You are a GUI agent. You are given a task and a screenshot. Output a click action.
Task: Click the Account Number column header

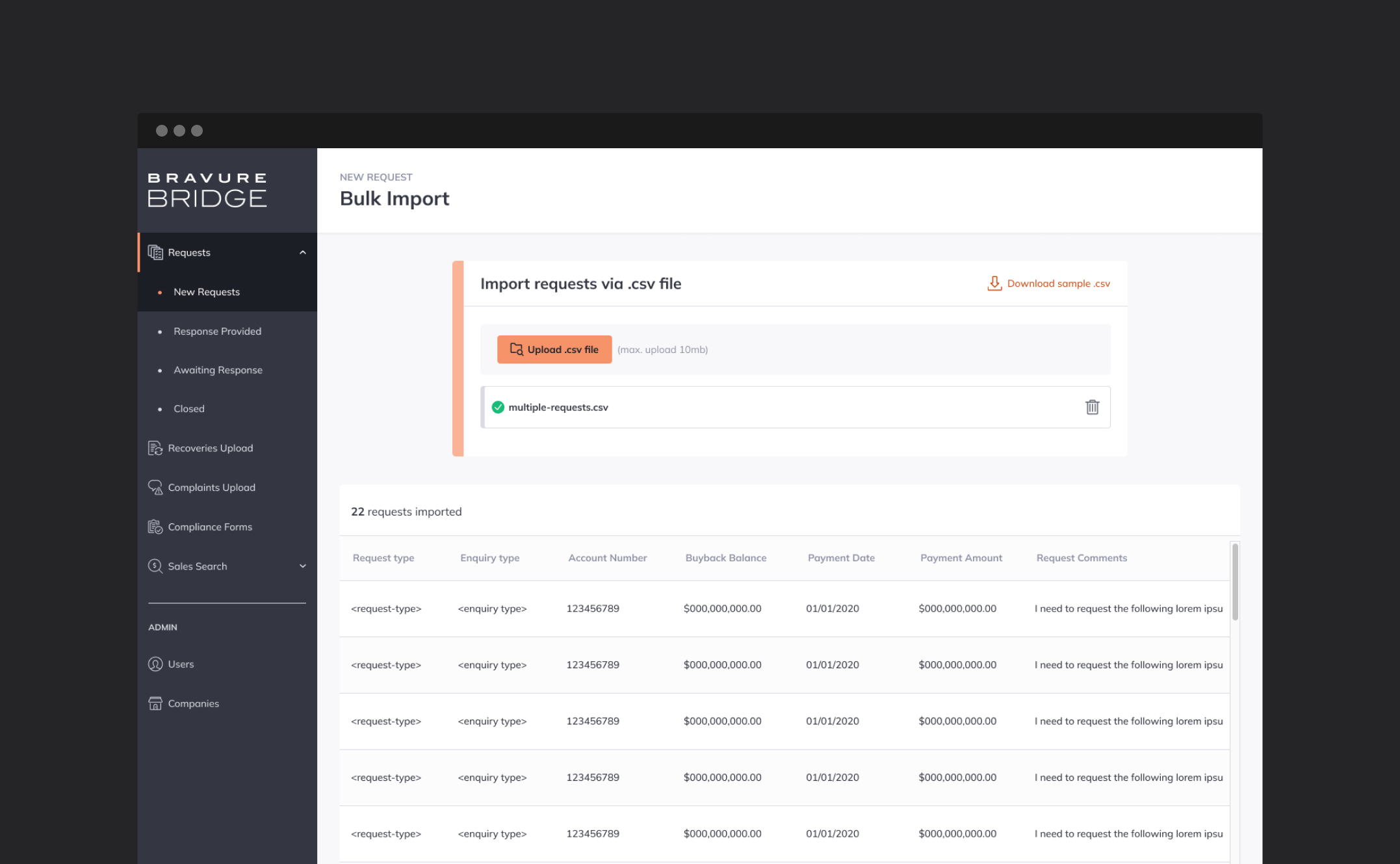point(607,558)
